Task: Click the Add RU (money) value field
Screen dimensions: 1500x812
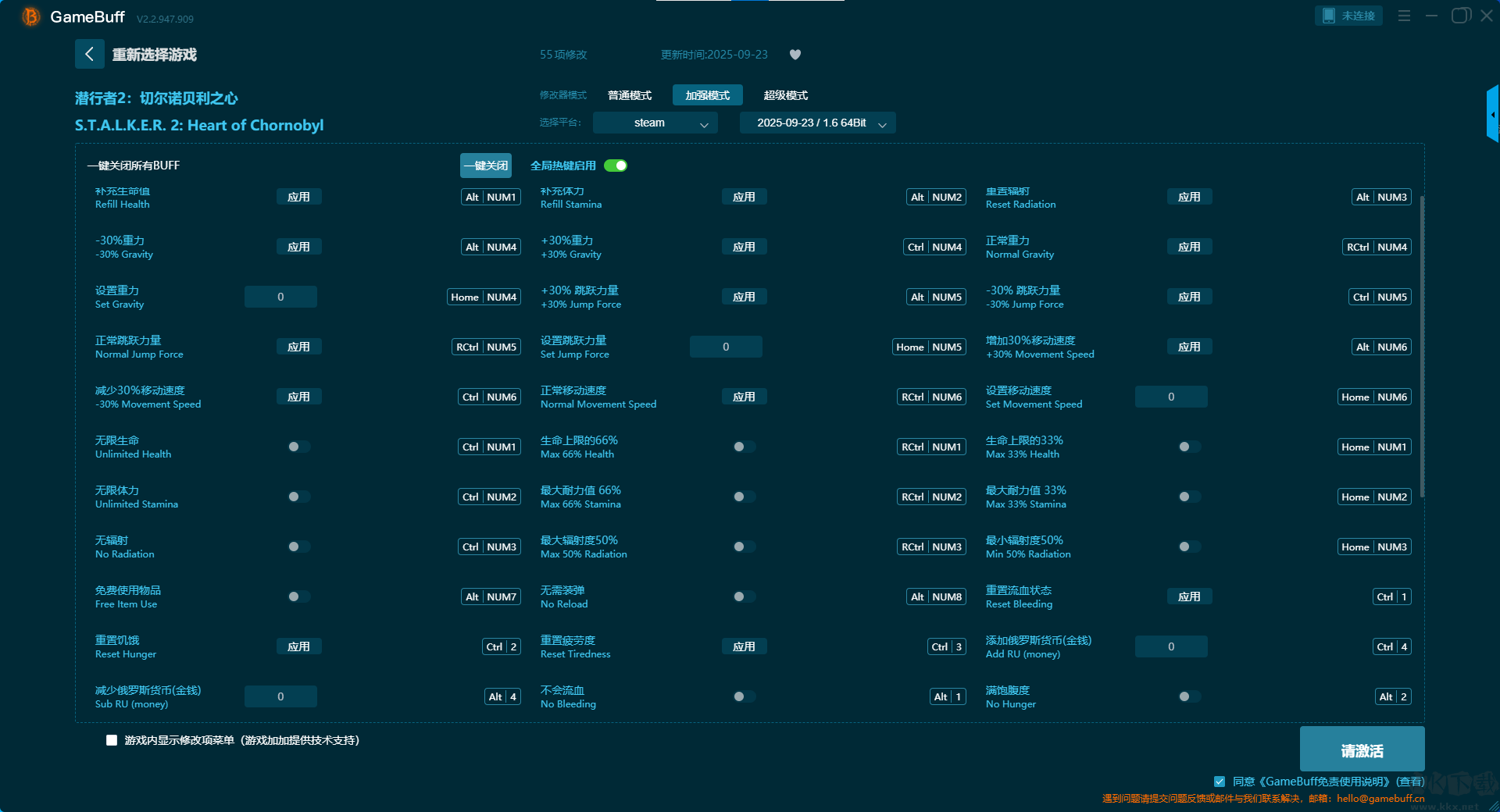Action: (1171, 646)
